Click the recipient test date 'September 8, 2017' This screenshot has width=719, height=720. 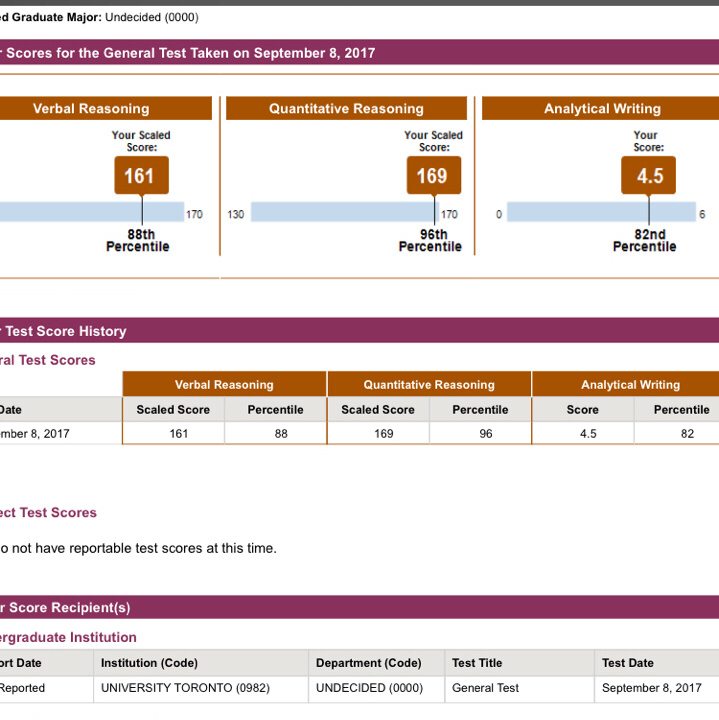[x=652, y=688]
